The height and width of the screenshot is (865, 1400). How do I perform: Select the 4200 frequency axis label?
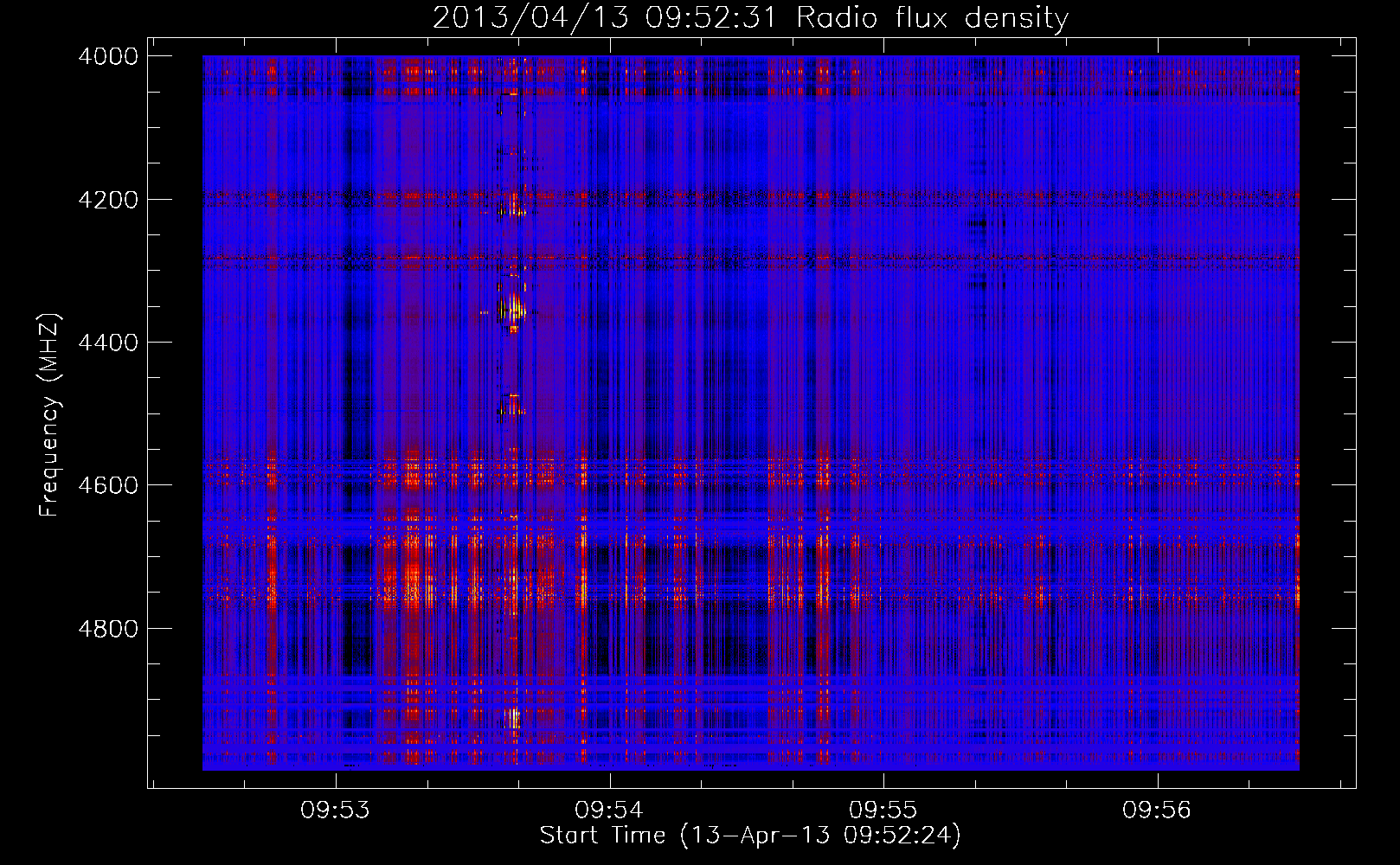coord(108,200)
